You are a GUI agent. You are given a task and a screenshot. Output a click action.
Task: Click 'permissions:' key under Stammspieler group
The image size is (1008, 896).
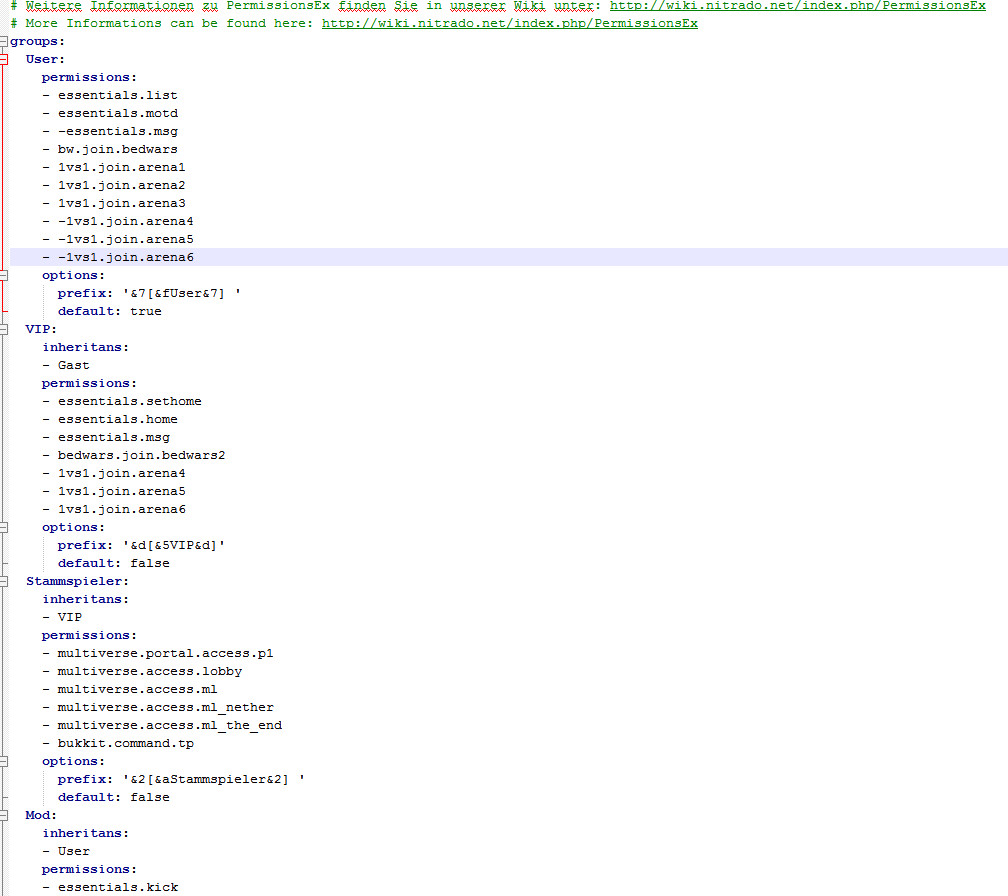(89, 635)
